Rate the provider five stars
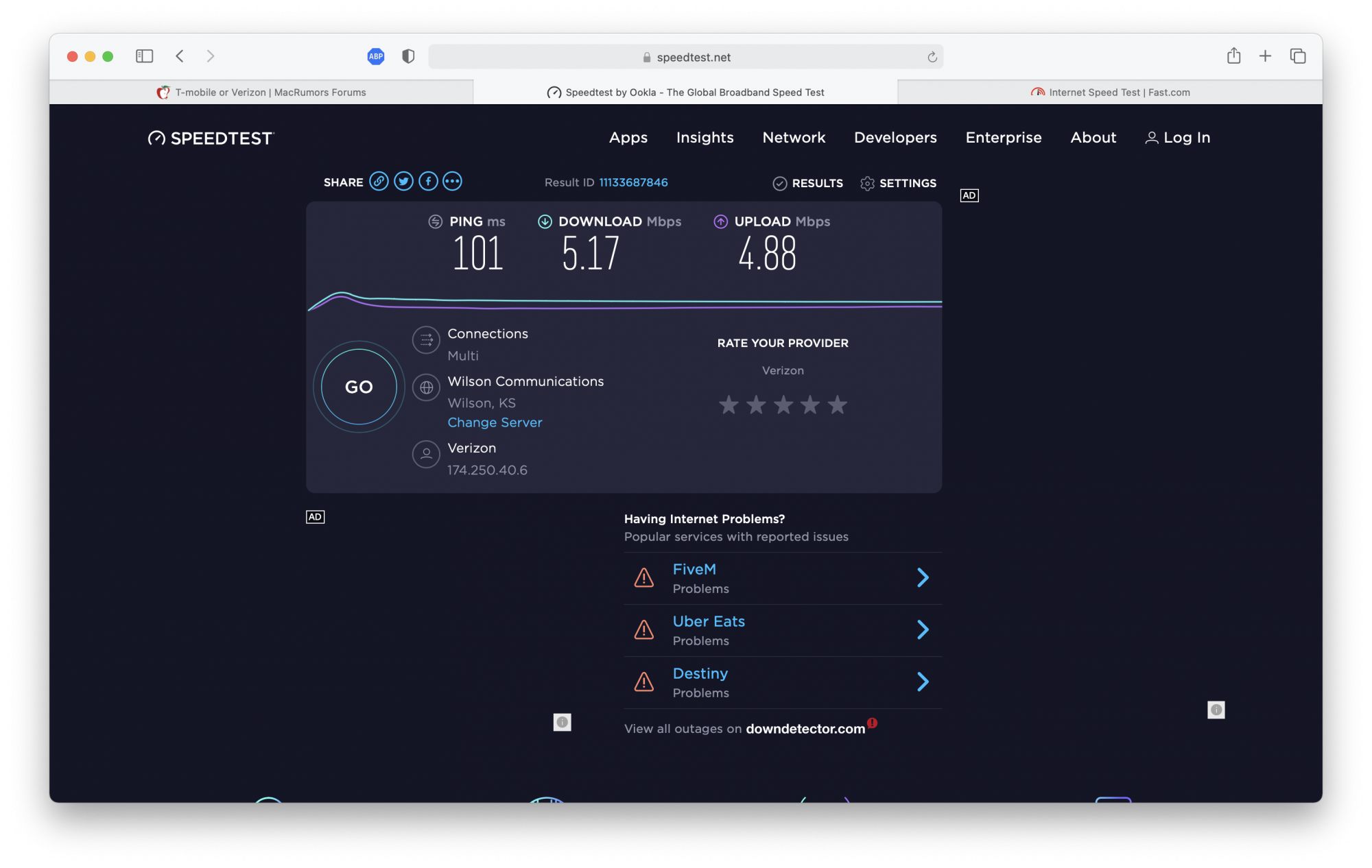The width and height of the screenshot is (1372, 868). (x=837, y=405)
